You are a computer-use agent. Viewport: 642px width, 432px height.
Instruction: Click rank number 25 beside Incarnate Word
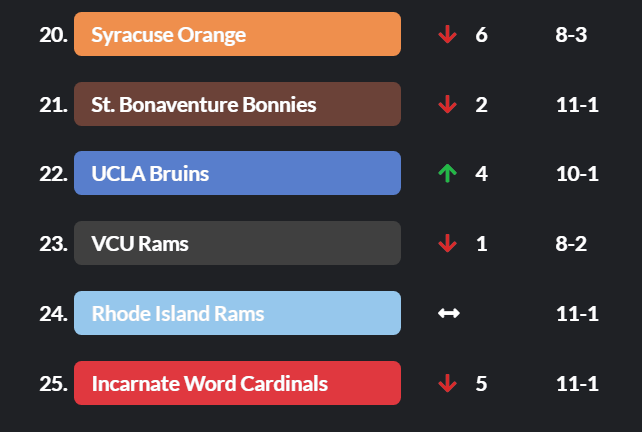(53, 383)
